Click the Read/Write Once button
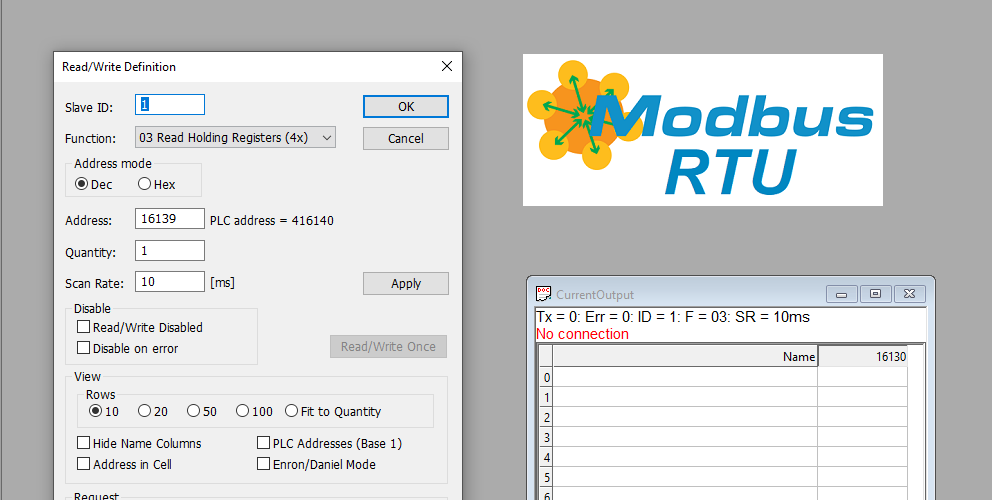Viewport: 992px width, 500px height. (x=388, y=346)
